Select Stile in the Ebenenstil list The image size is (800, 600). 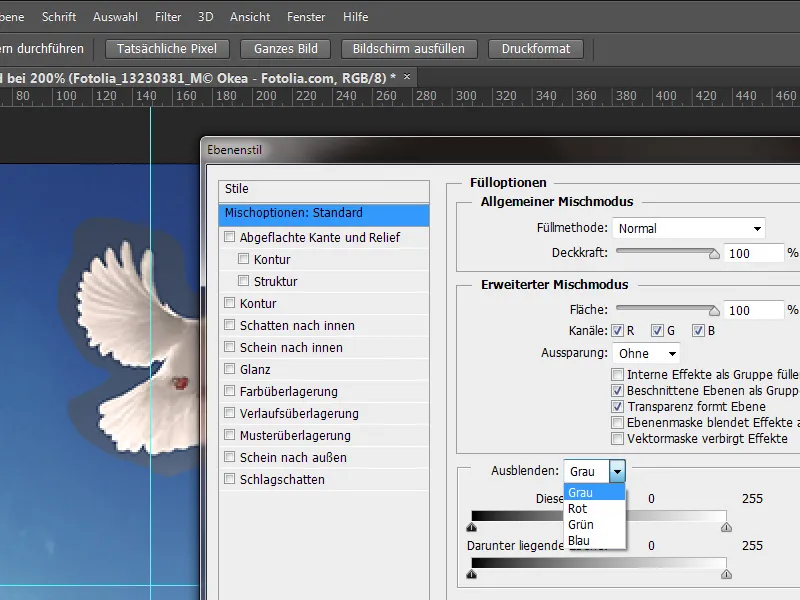tap(323, 189)
